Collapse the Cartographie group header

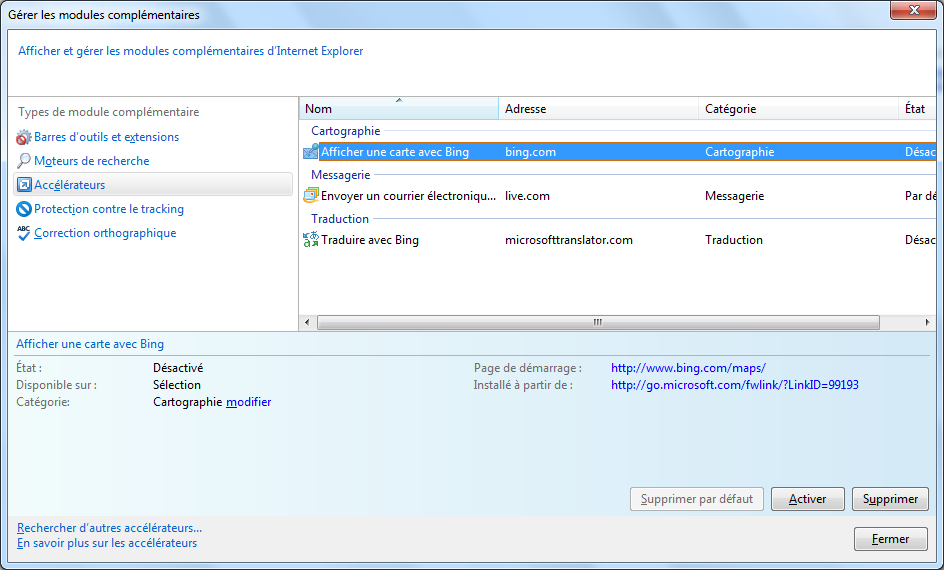click(346, 131)
